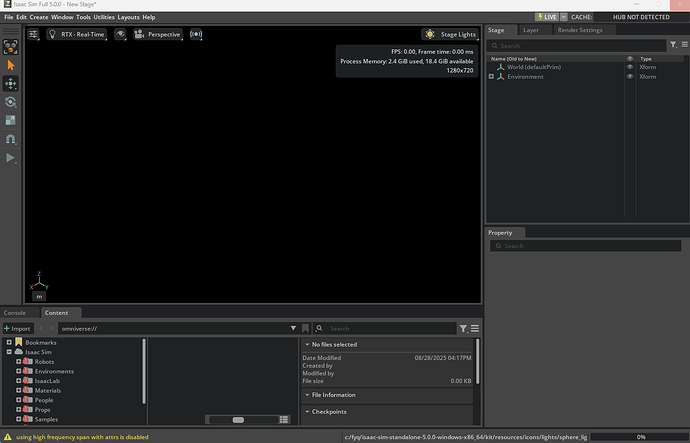690x443 pixels.
Task: Open RTX - Real-Time renderer menu
Action: click(77, 34)
